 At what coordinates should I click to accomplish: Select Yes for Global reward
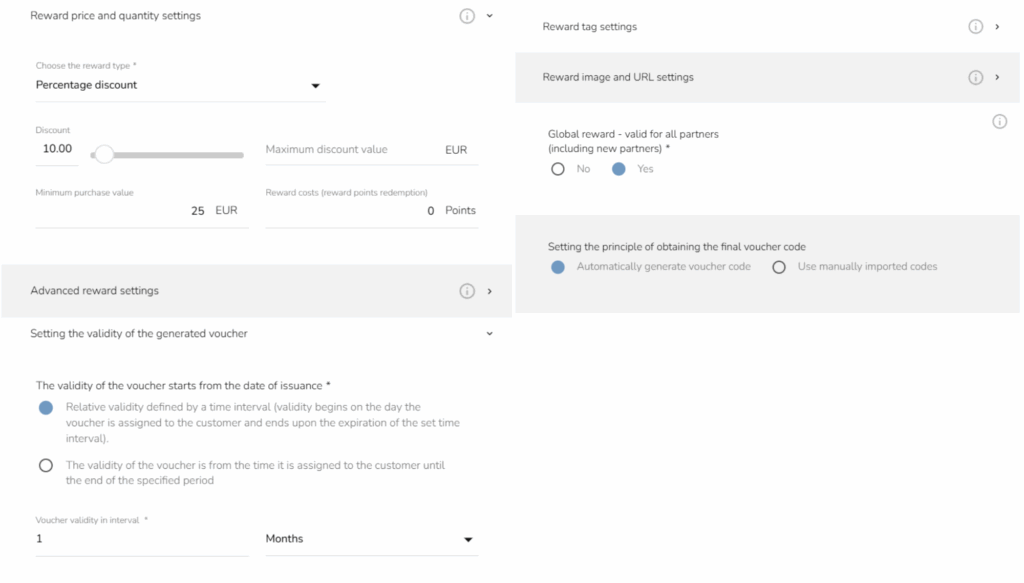pos(618,169)
